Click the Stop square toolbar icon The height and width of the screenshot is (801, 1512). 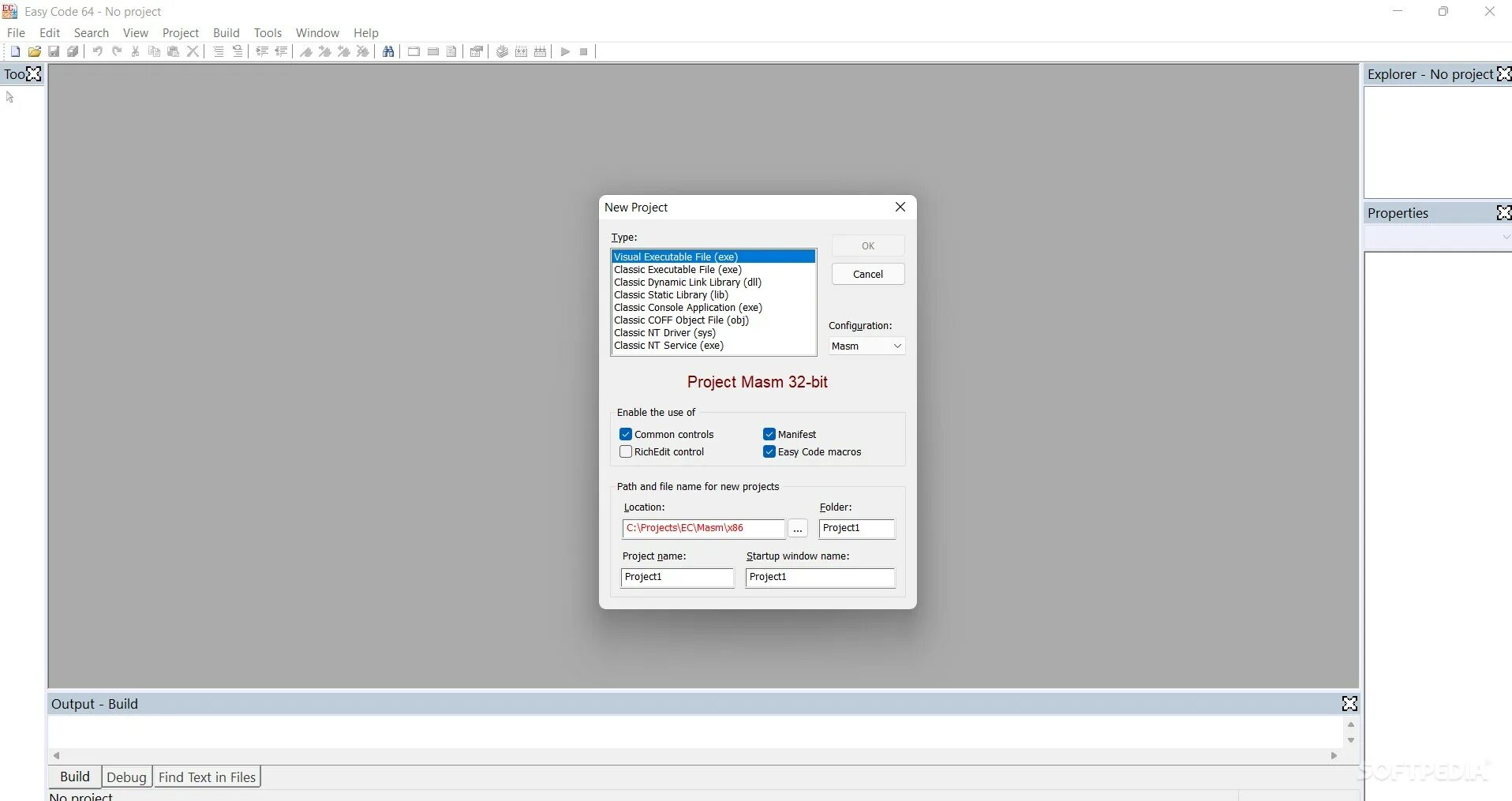(584, 52)
